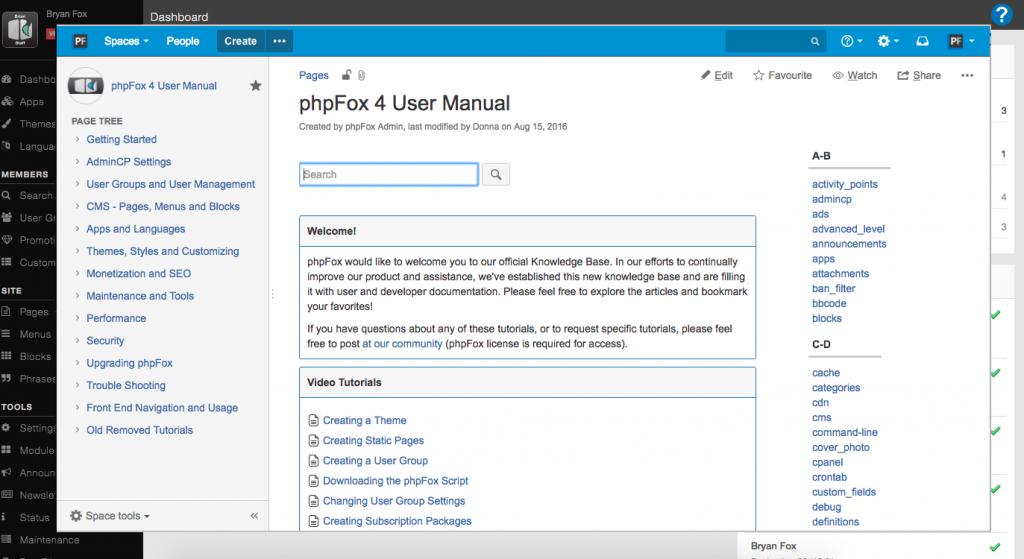The image size is (1024, 559).
Task: Open the Performance page
Action: [116, 318]
